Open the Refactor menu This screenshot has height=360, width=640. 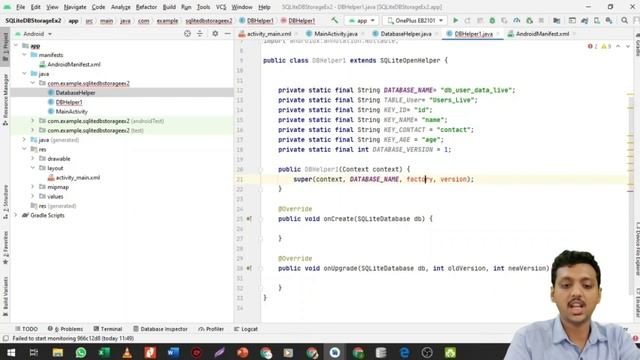146,7
